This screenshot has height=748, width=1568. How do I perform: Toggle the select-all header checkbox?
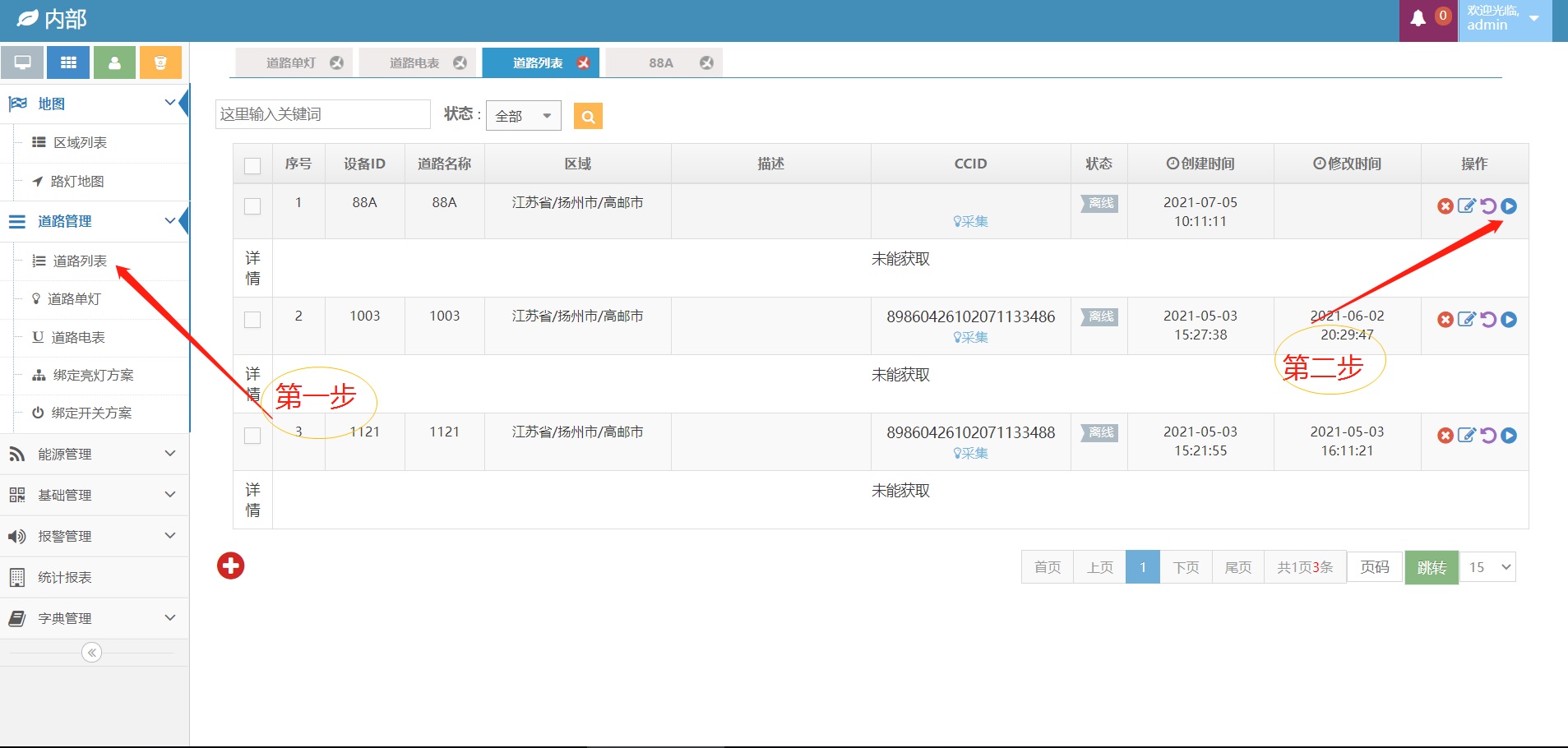tap(252, 166)
